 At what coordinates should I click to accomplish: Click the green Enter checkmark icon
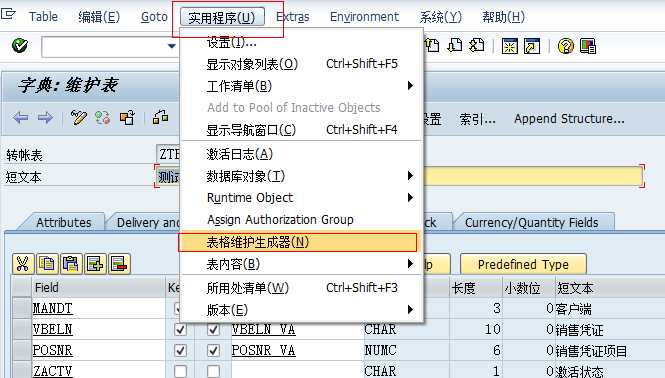point(20,45)
